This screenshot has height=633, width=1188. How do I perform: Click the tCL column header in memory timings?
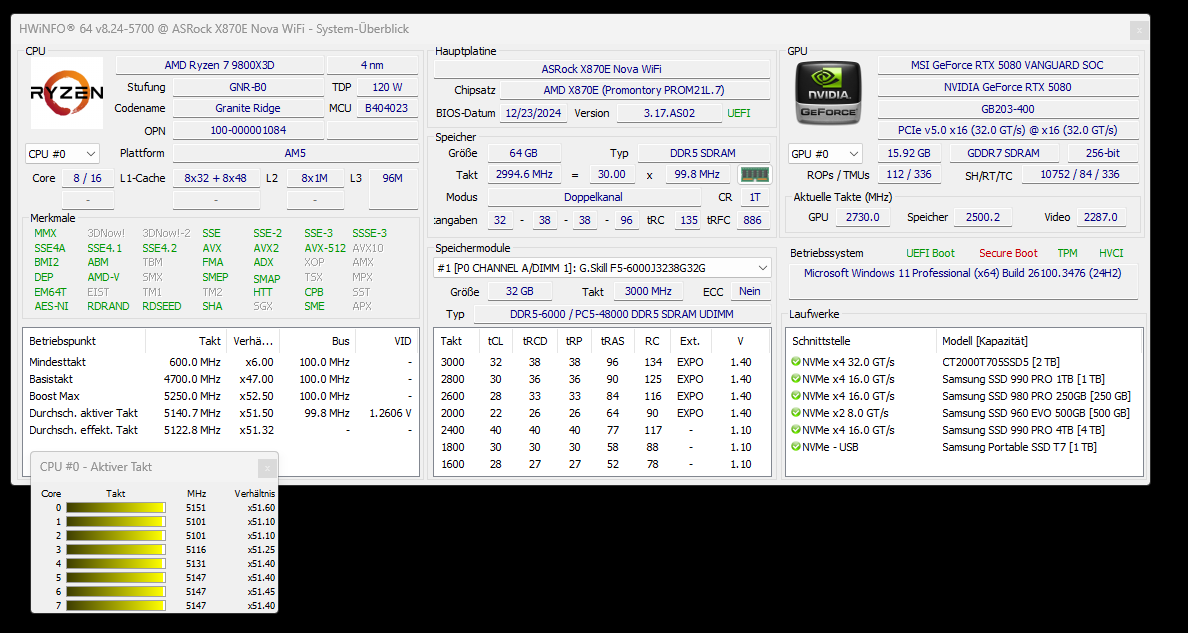pos(496,341)
